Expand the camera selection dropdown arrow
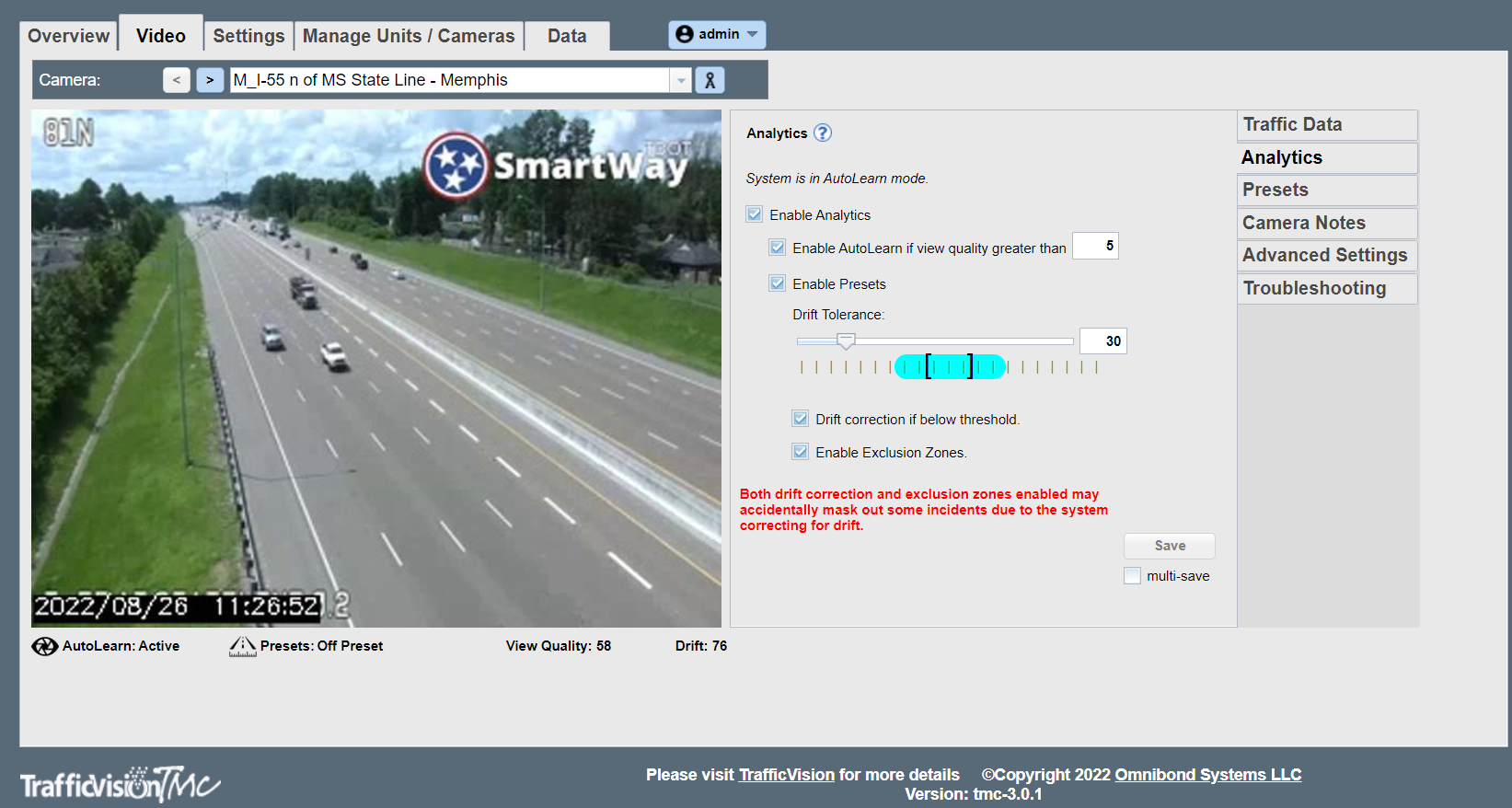This screenshot has height=808, width=1512. [x=681, y=80]
